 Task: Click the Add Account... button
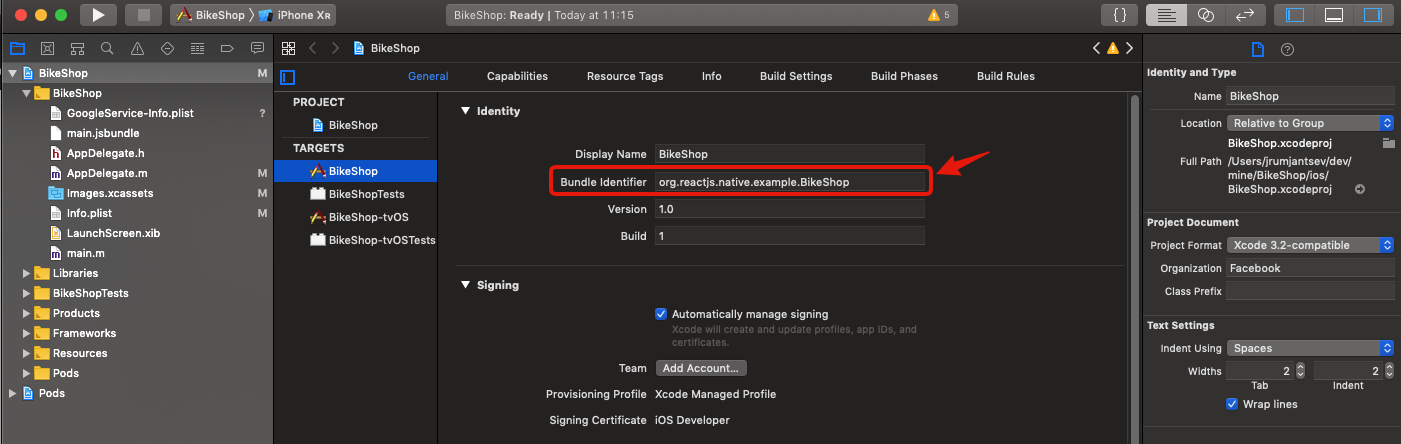[x=701, y=368]
